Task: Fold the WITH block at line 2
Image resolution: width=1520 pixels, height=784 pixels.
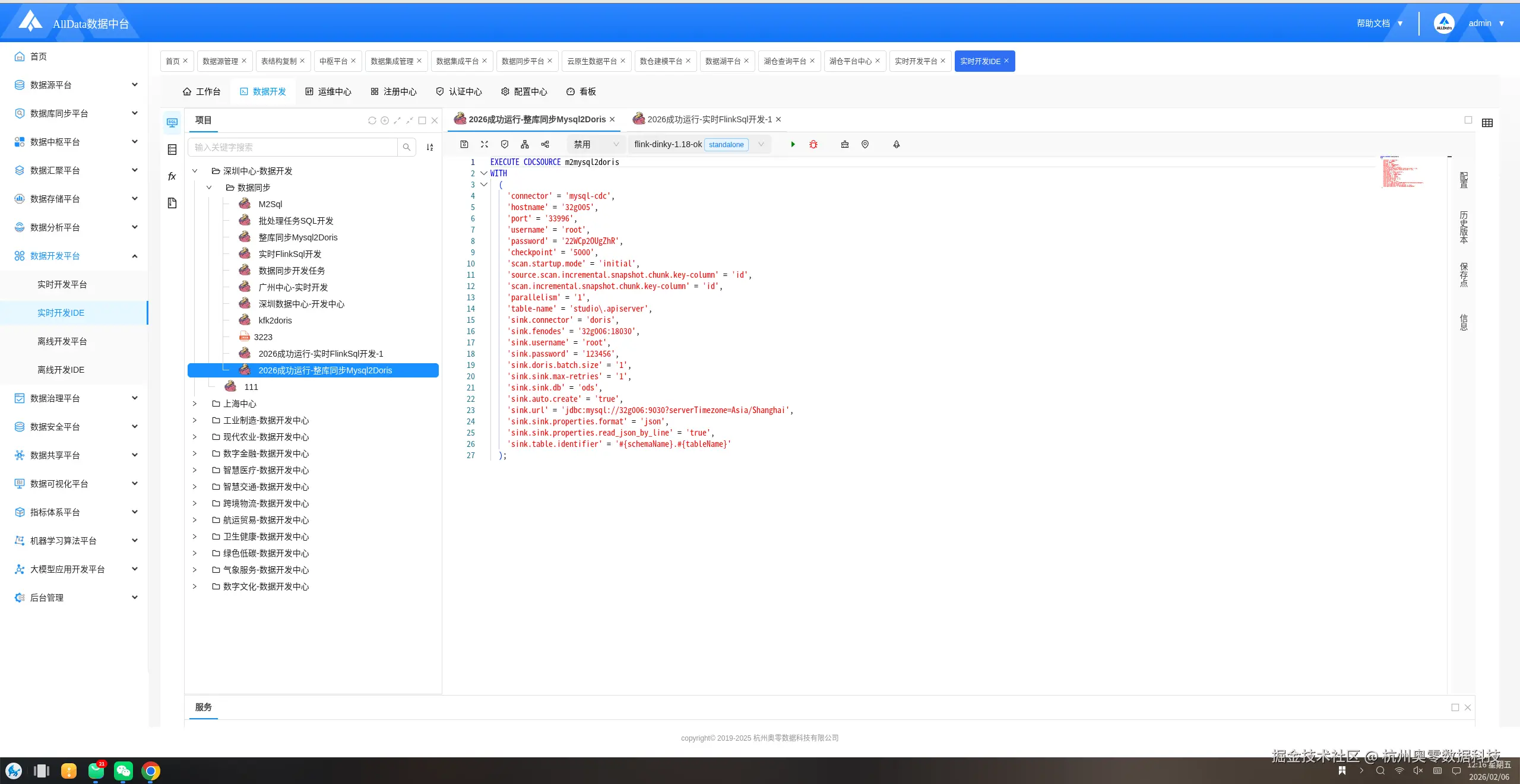Action: point(484,173)
